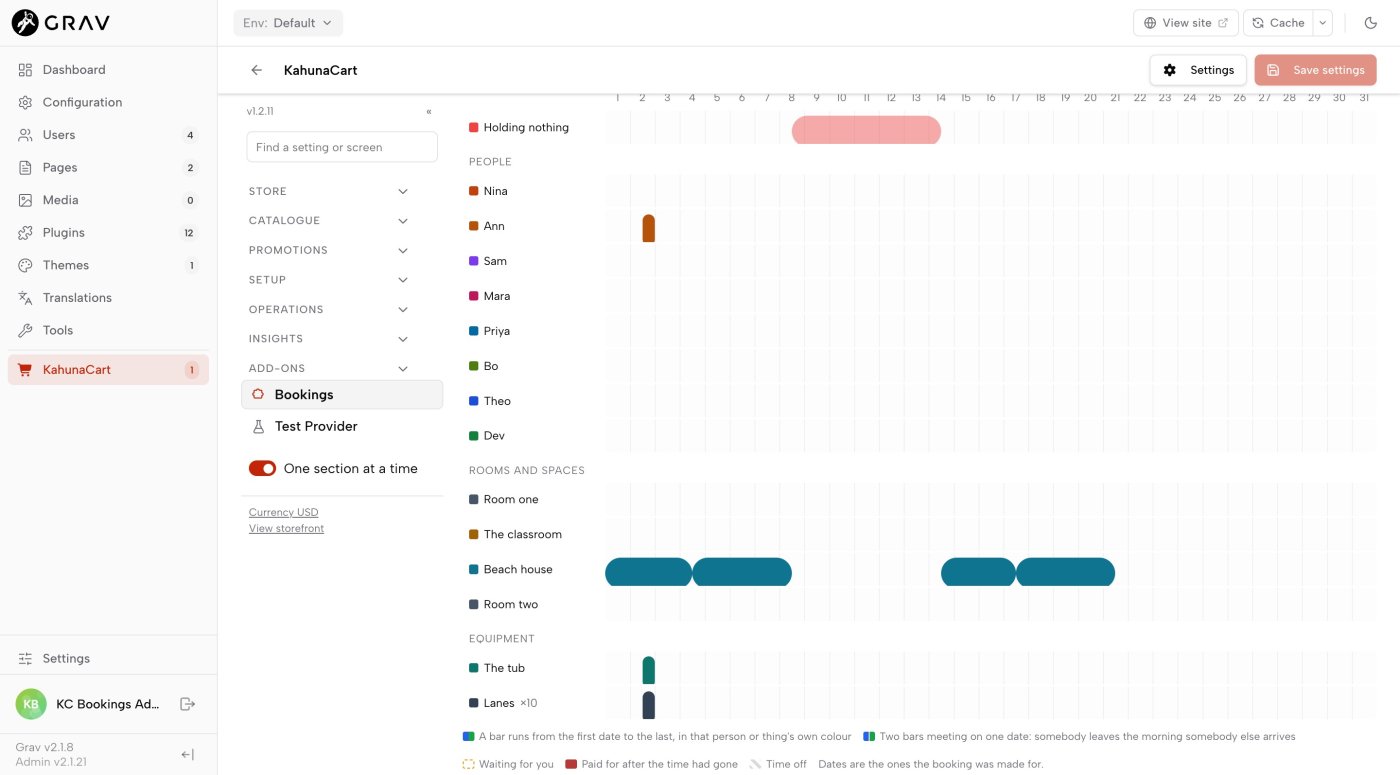1400x775 pixels.
Task: Open Dashboard via its sidebar icon
Action: tap(25, 70)
